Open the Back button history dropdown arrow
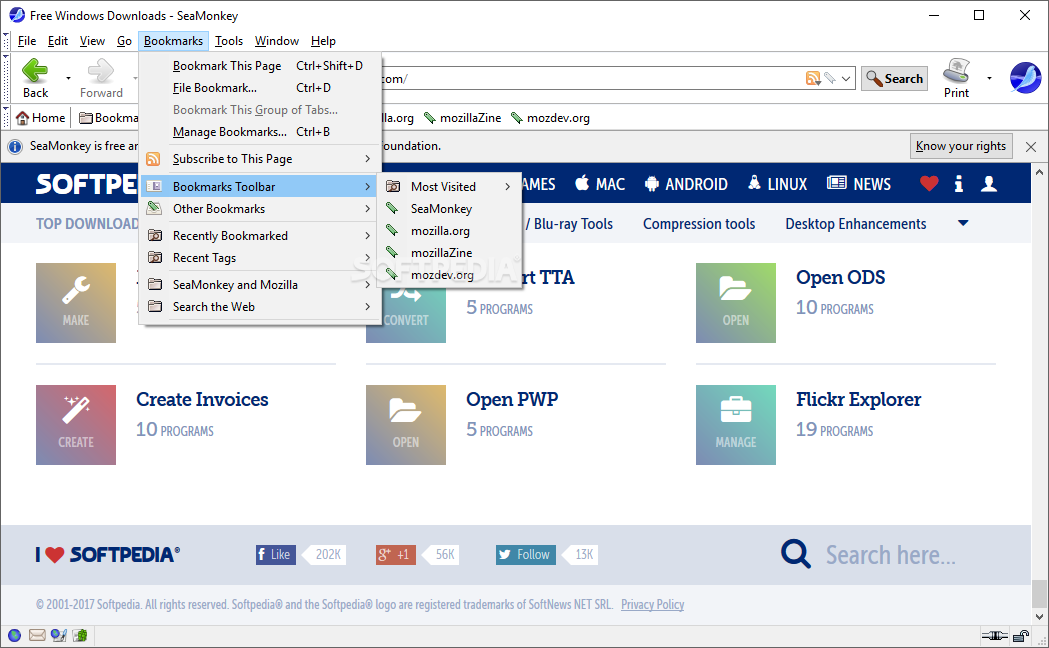The height and width of the screenshot is (648, 1049). click(68, 78)
